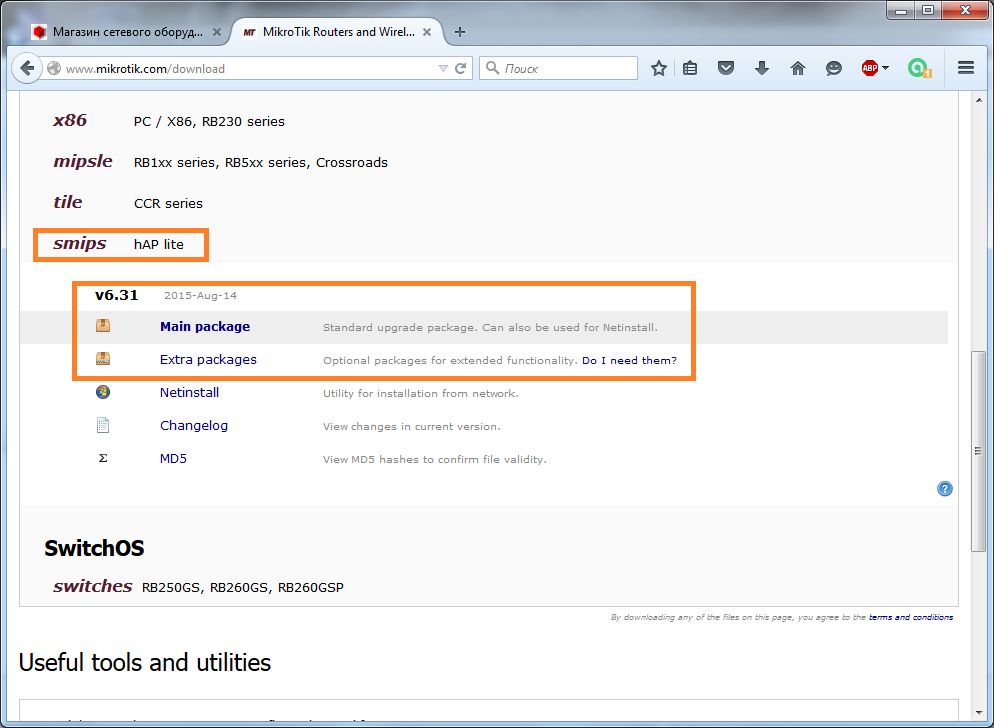Switch to the Магазин сетевого оборудования tab
This screenshot has width=994, height=728.
pyautogui.click(x=124, y=32)
